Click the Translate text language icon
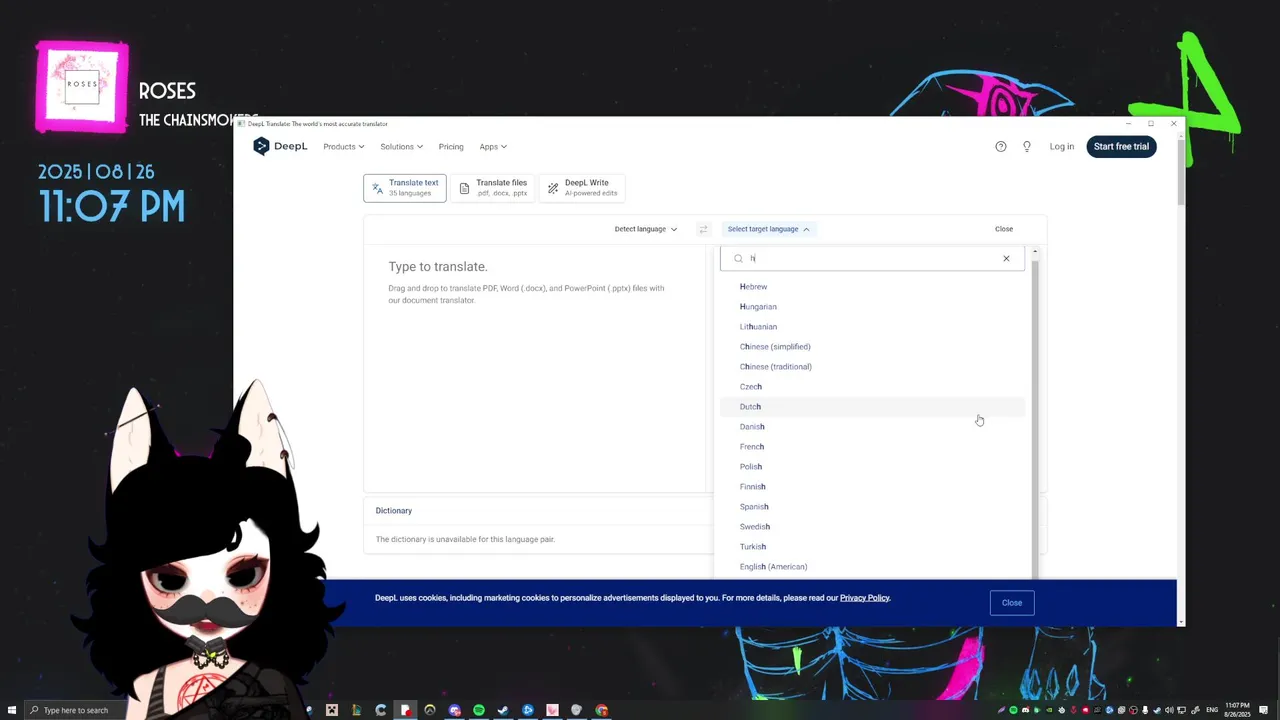The width and height of the screenshot is (1280, 720). (x=377, y=188)
